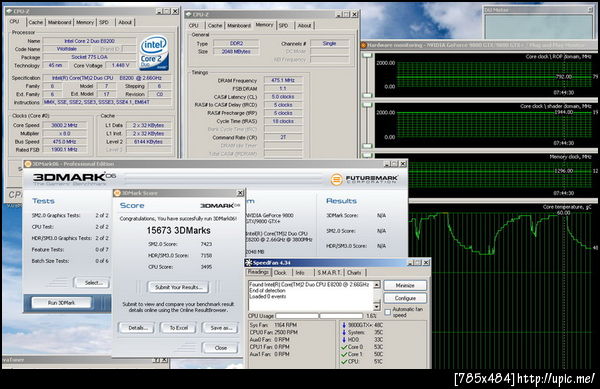The image size is (600, 389).
Task: Click the Bus Speed value 475.0 MHz
Action: (x=64, y=142)
